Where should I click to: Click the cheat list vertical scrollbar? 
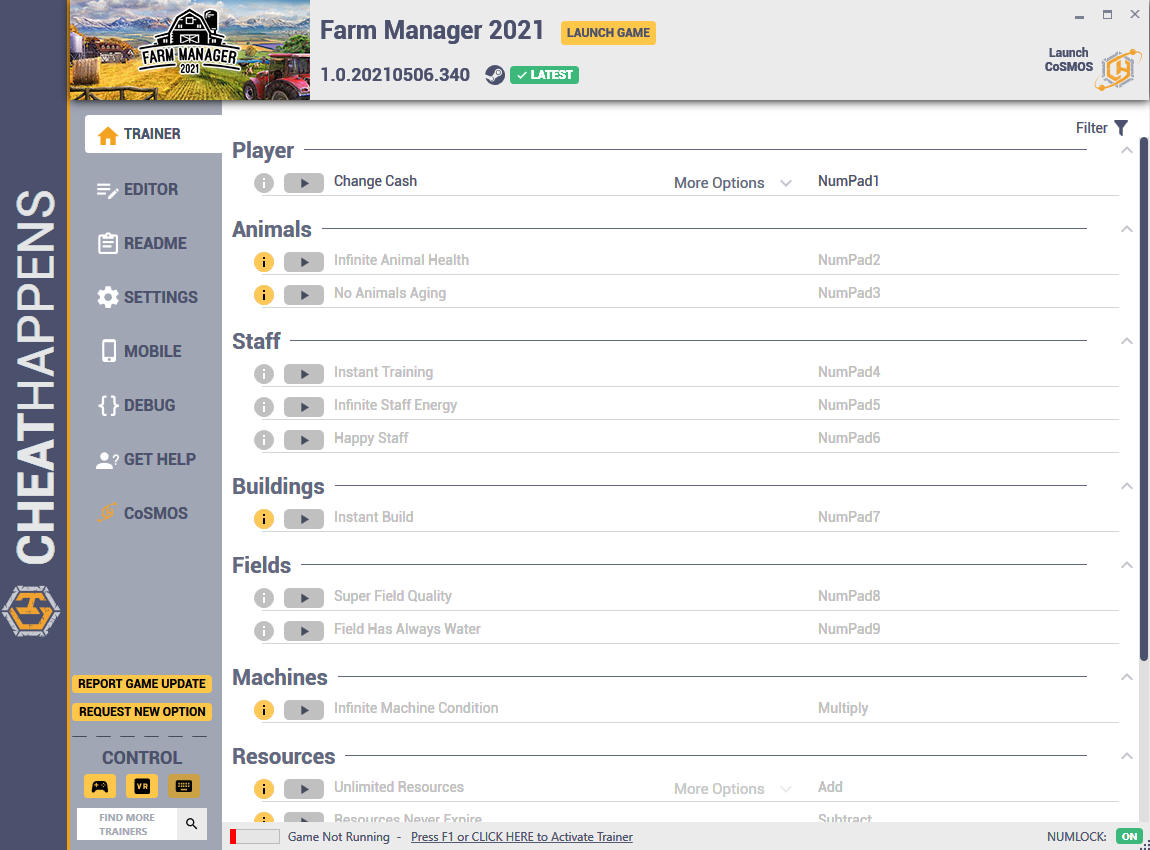point(1143,400)
